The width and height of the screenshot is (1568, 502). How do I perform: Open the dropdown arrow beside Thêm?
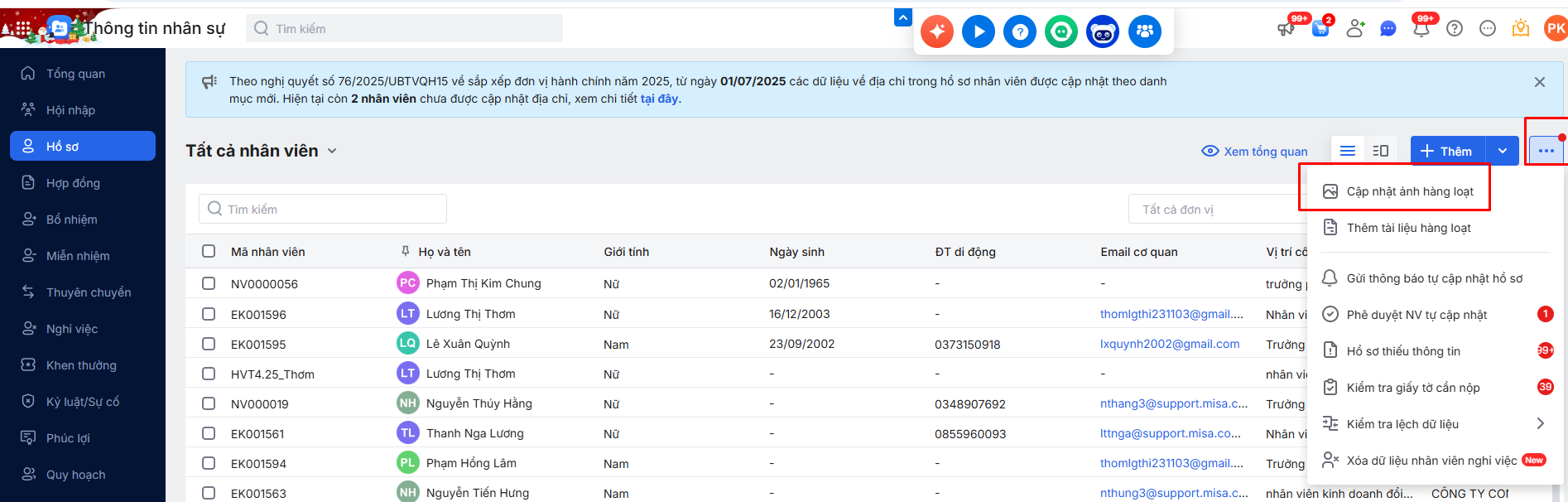click(x=1503, y=151)
